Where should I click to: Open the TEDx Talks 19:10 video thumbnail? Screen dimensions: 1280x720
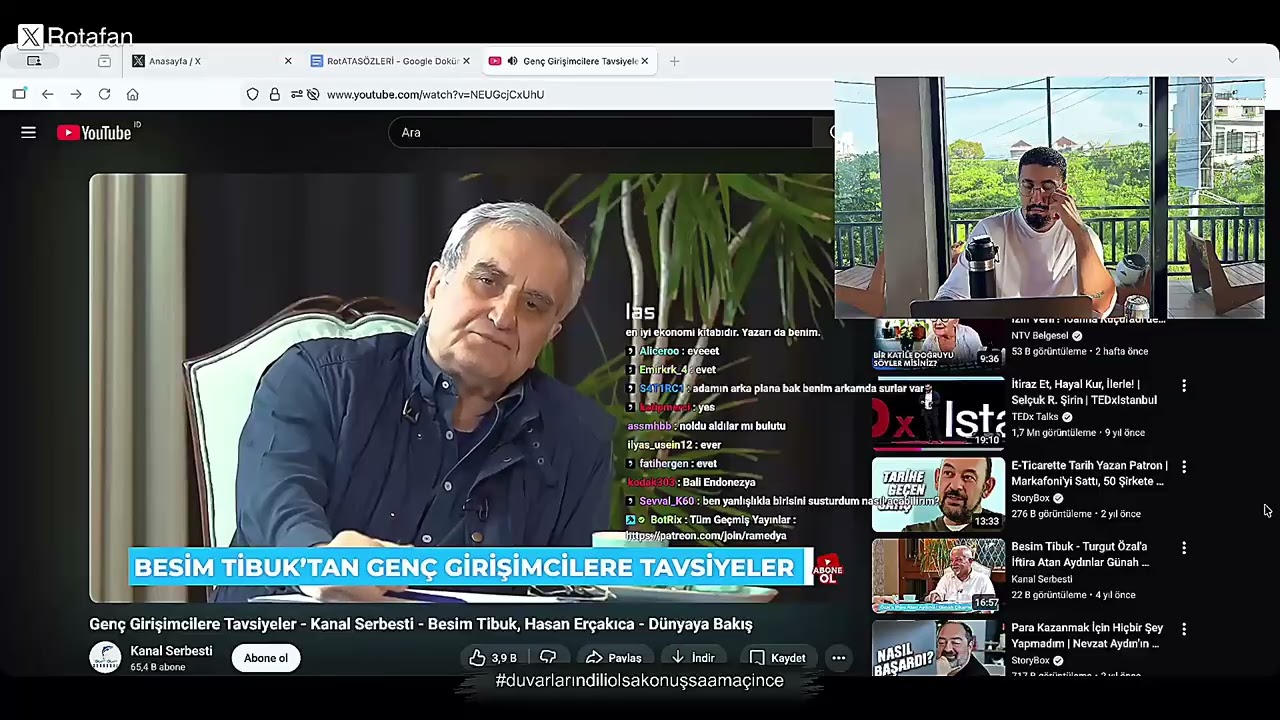(938, 413)
